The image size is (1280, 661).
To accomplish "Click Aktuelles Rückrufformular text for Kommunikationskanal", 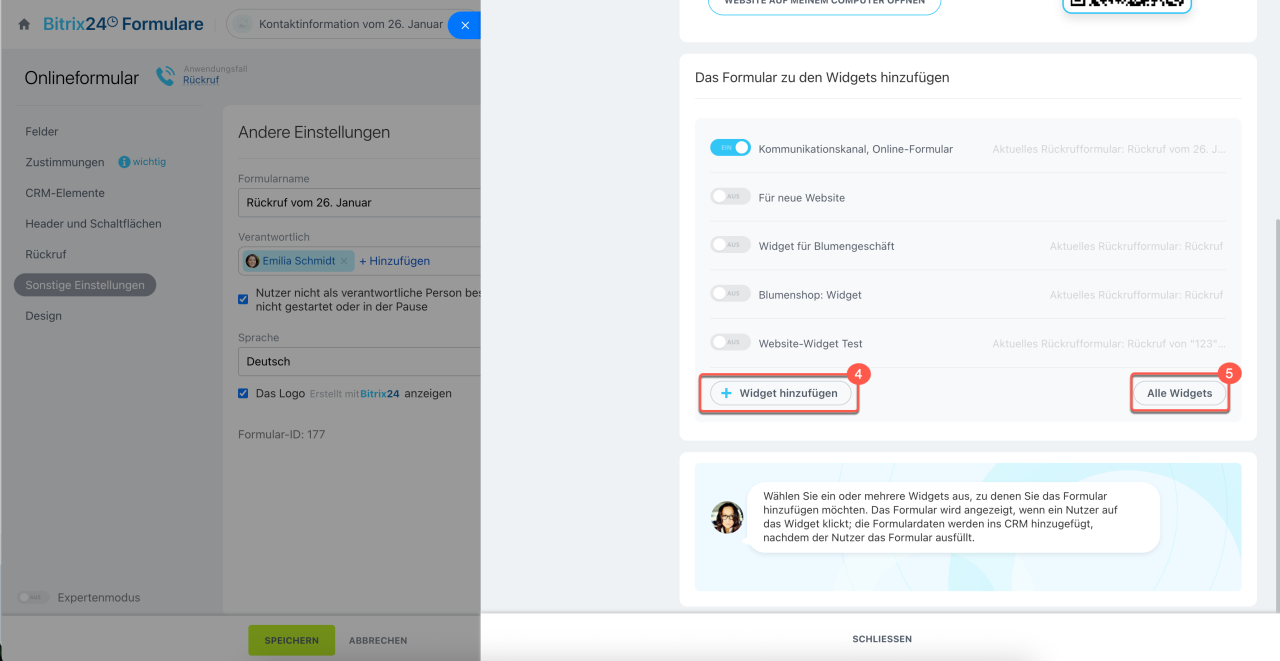I will 1108,149.
